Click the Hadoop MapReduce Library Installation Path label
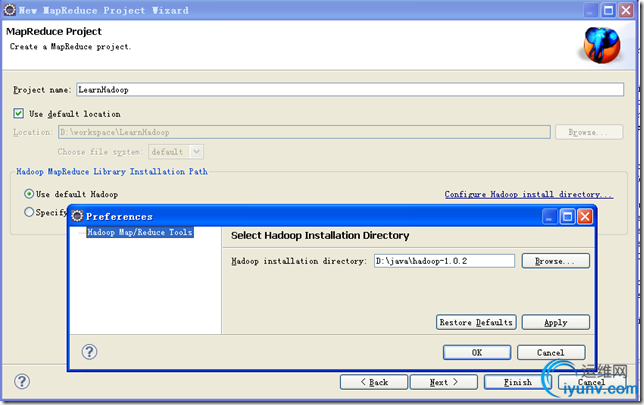The width and height of the screenshot is (644, 405). coord(112,172)
